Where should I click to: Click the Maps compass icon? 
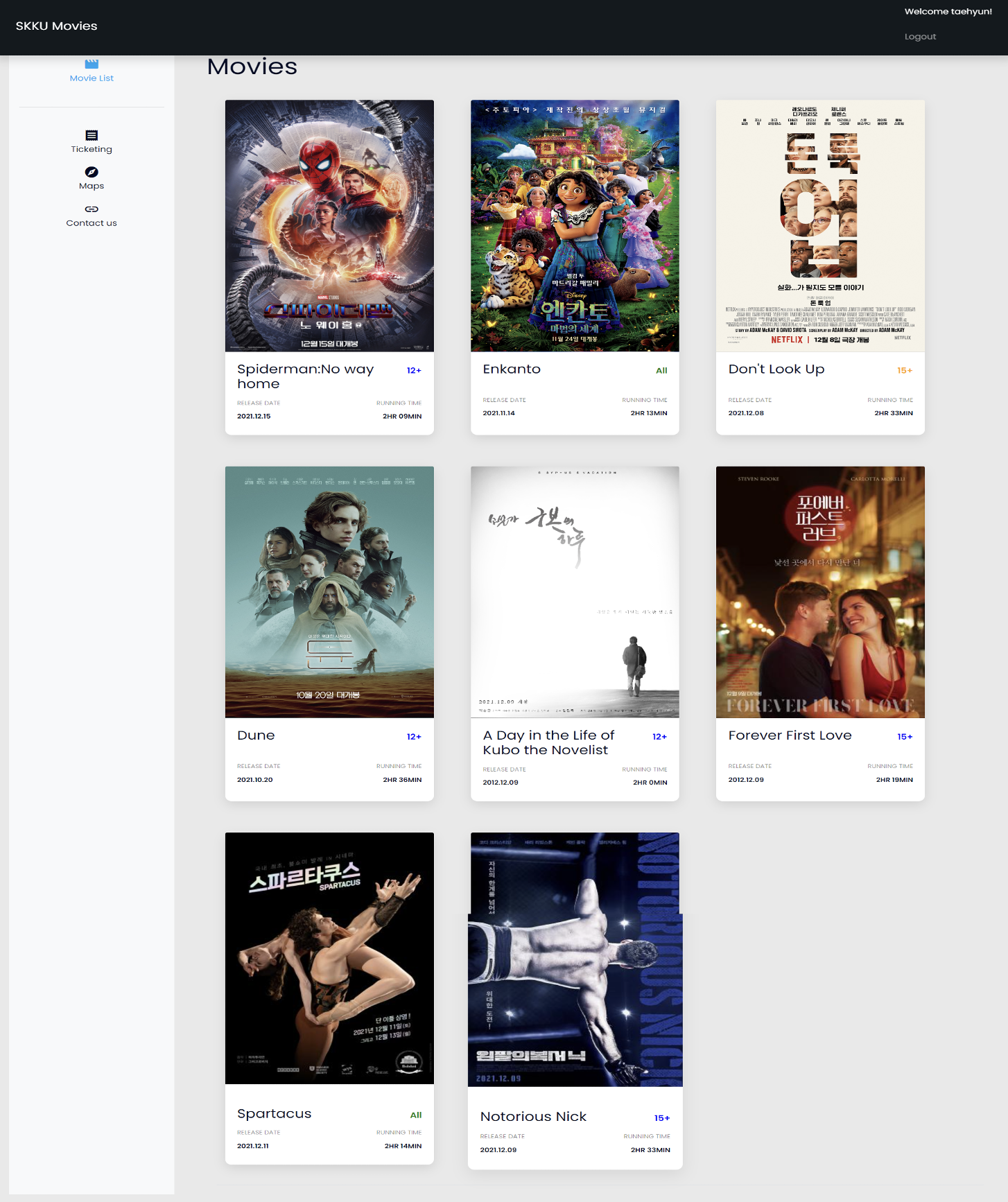pyautogui.click(x=92, y=172)
